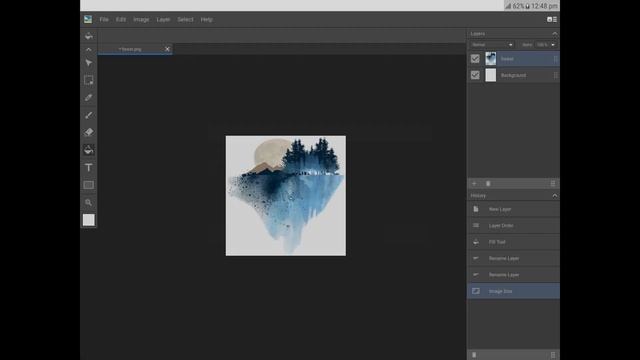Click drag handle of the top selected layer
This screenshot has height=360, width=640.
click(556, 59)
